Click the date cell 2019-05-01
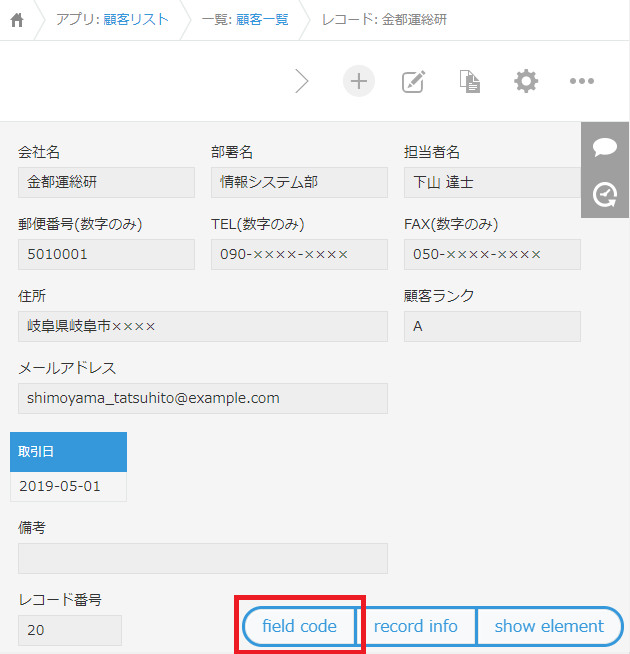The height and width of the screenshot is (654, 630). tap(68, 486)
